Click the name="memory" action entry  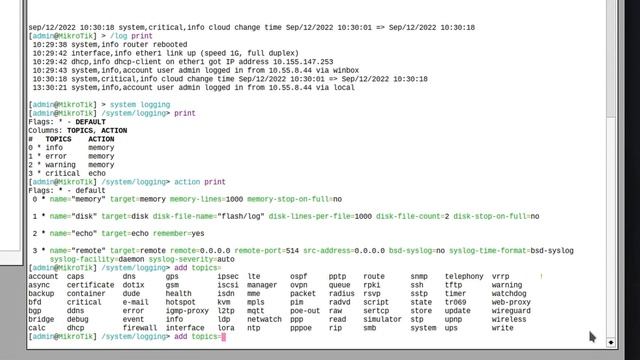click(x=187, y=199)
